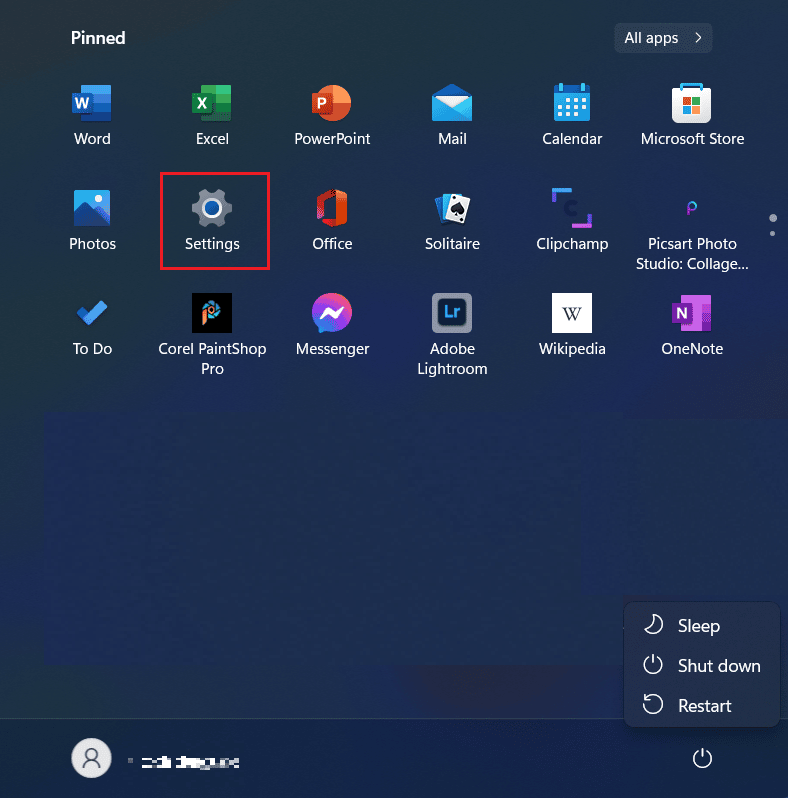This screenshot has height=798, width=788.
Task: Open the Mail app
Action: click(452, 116)
